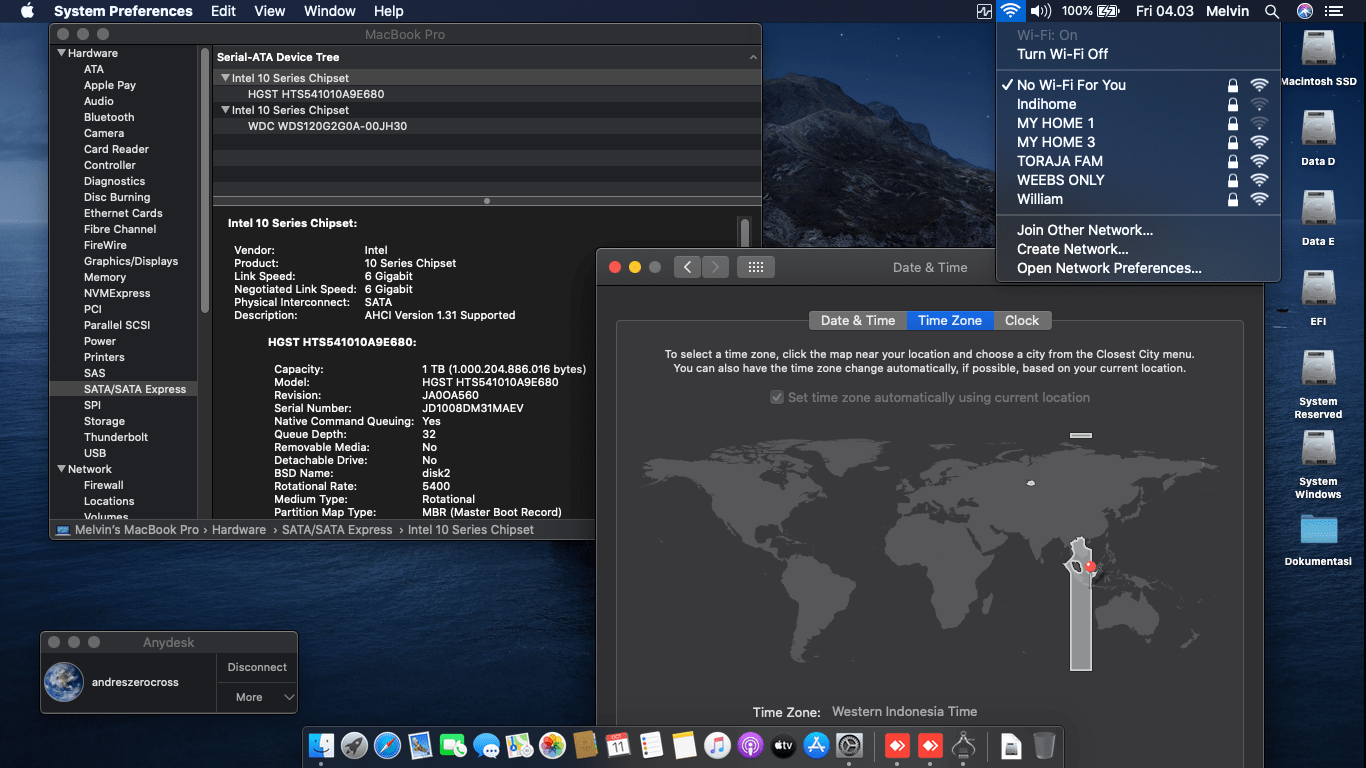Screen dimensions: 1366x768
Task: Open the Edit menu
Action: point(223,11)
